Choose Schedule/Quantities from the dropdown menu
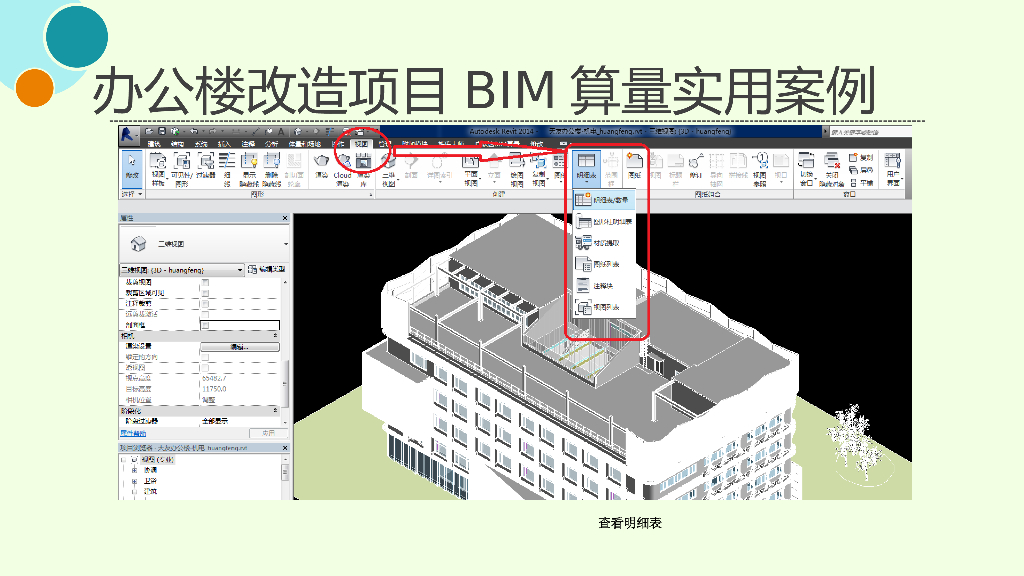The image size is (1024, 576). 603,200
